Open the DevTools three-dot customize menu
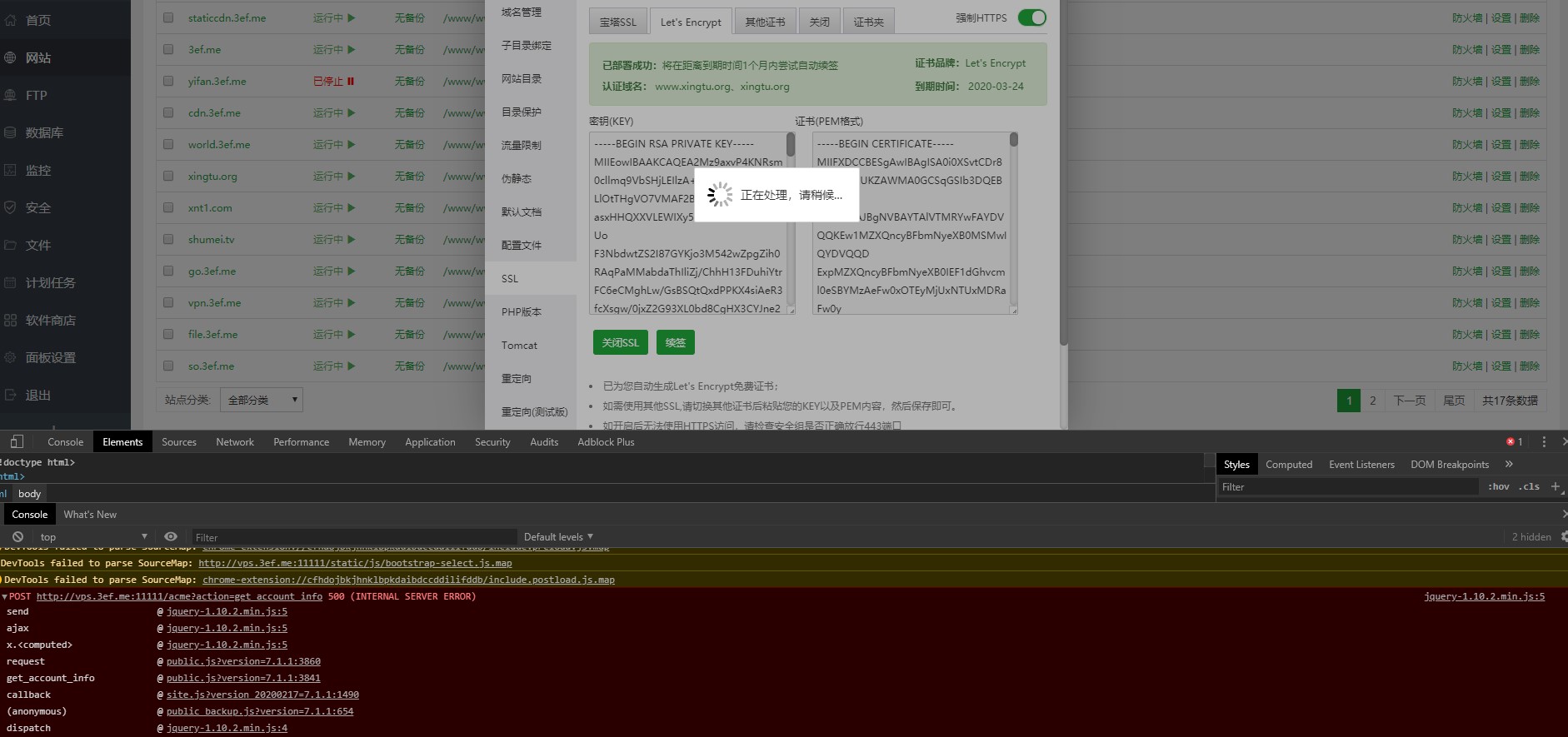 [x=1544, y=441]
